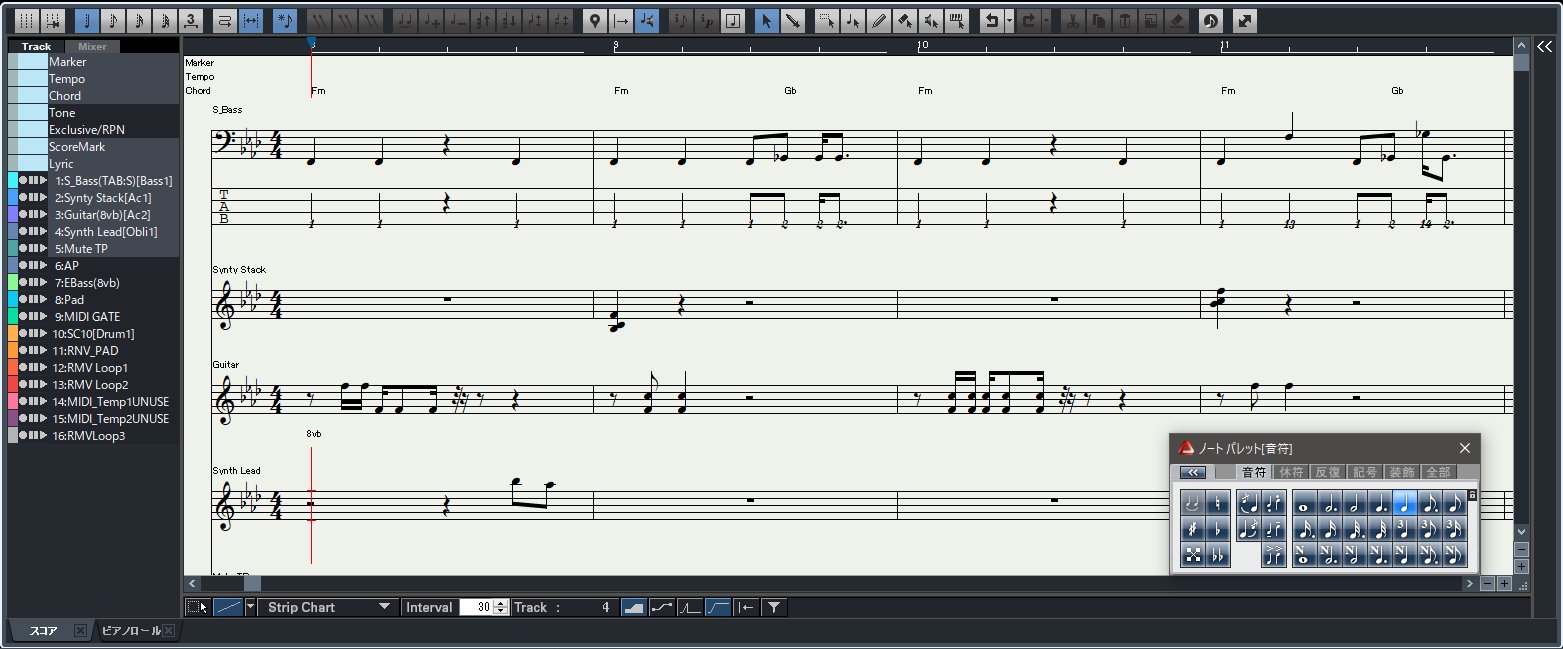Switch to the Mixer tab
The width and height of the screenshot is (1563, 649).
(x=92, y=46)
